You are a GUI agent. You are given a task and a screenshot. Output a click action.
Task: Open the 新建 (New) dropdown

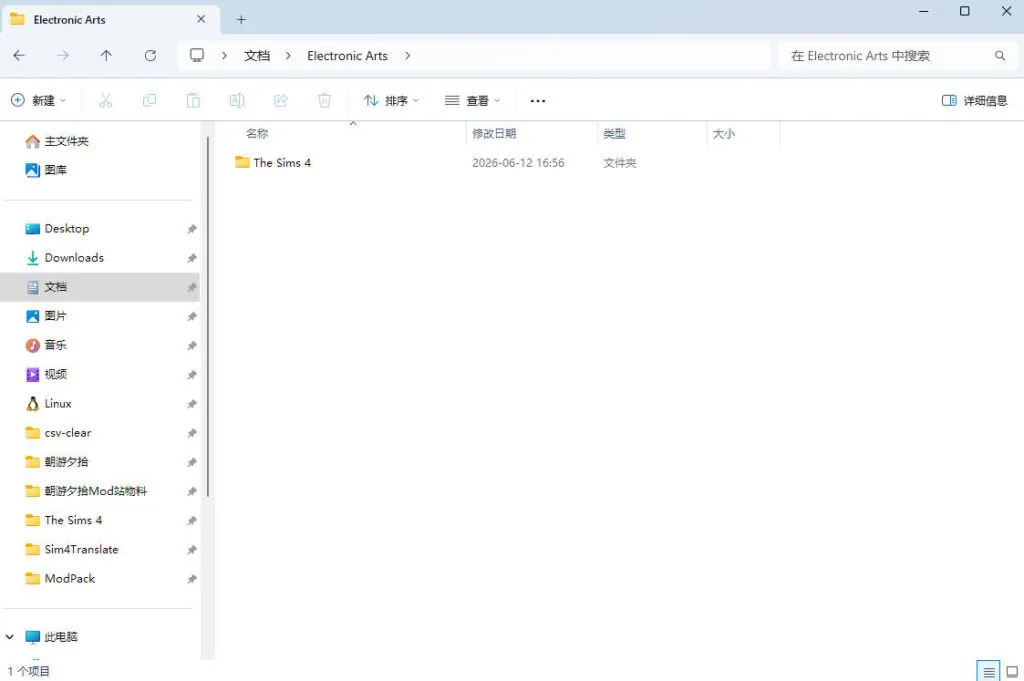39,101
